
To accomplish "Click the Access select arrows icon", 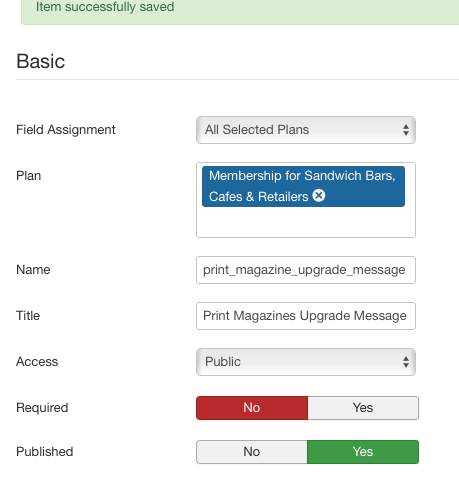I will [x=406, y=362].
